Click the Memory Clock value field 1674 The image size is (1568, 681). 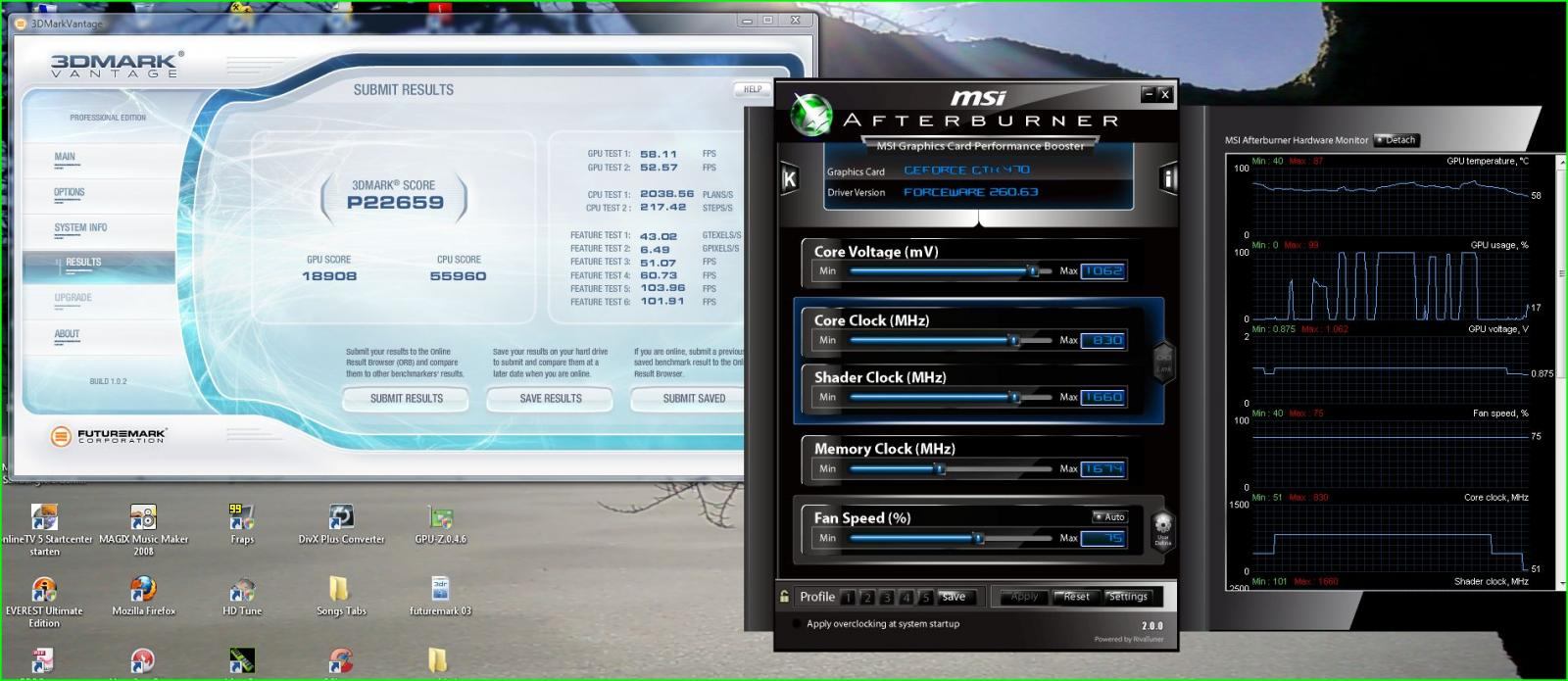coord(1103,468)
